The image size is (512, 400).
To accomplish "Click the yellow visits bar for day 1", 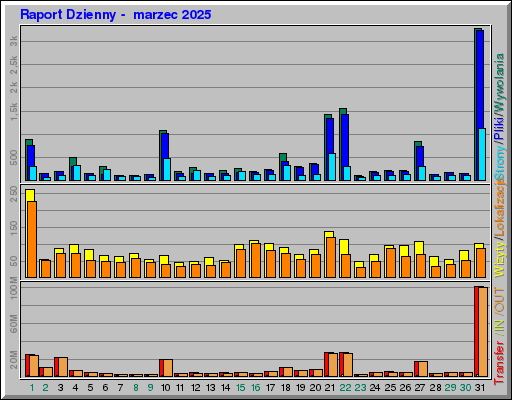I will click(x=30, y=195).
